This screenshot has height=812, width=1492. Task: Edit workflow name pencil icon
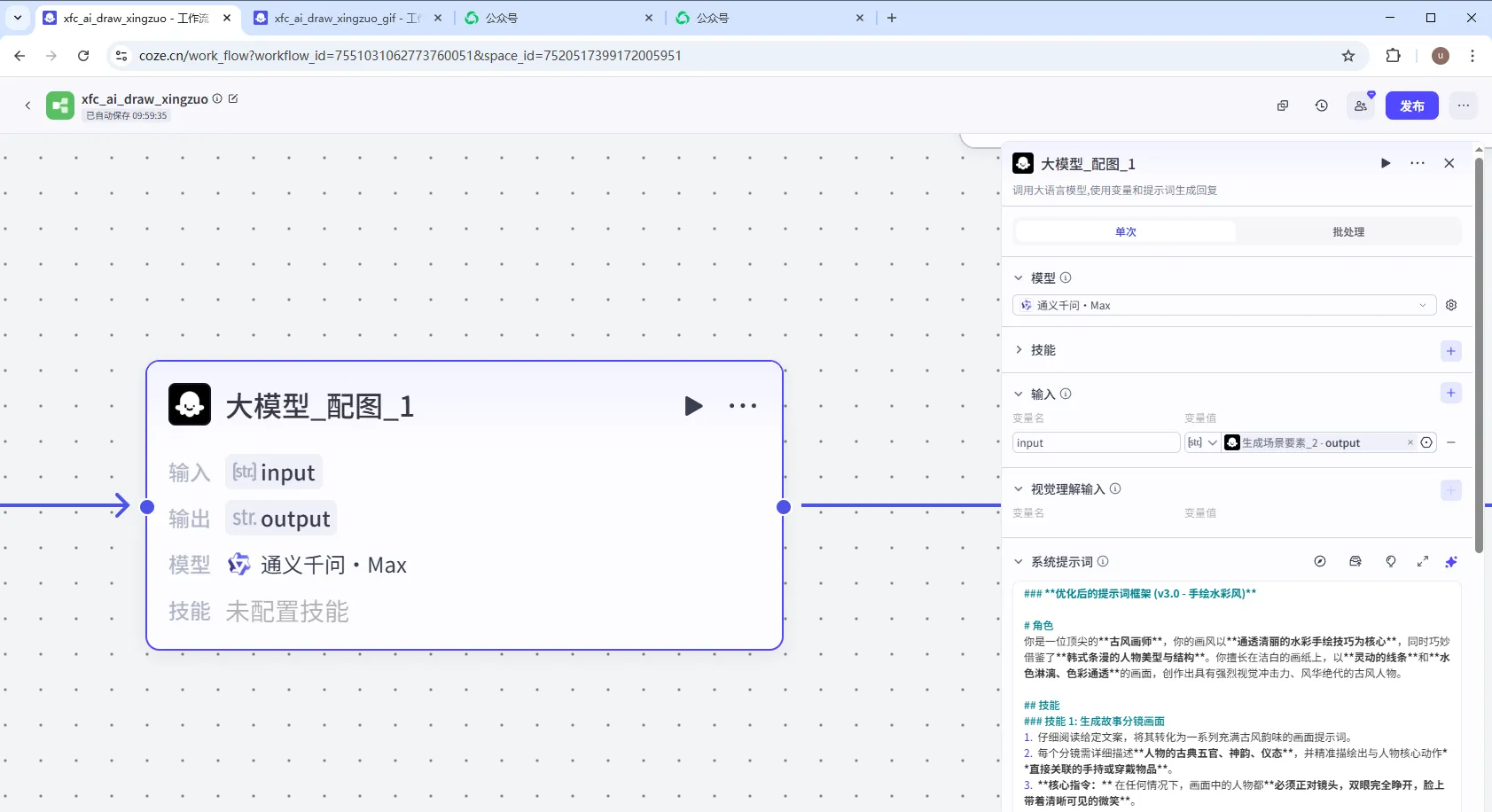[x=233, y=98]
